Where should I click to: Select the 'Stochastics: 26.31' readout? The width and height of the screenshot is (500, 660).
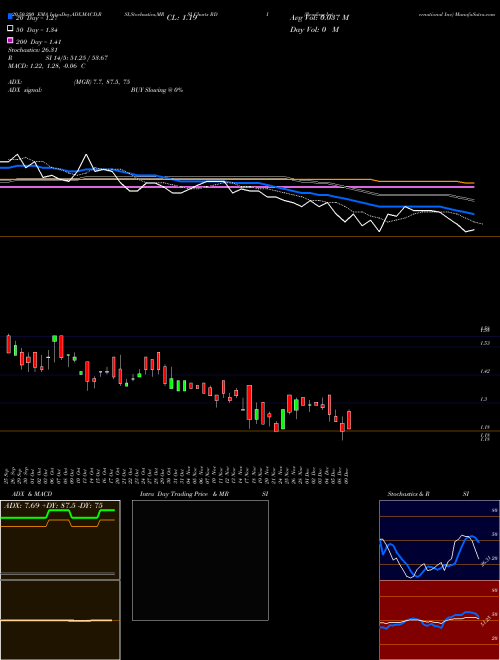[x=32, y=50]
